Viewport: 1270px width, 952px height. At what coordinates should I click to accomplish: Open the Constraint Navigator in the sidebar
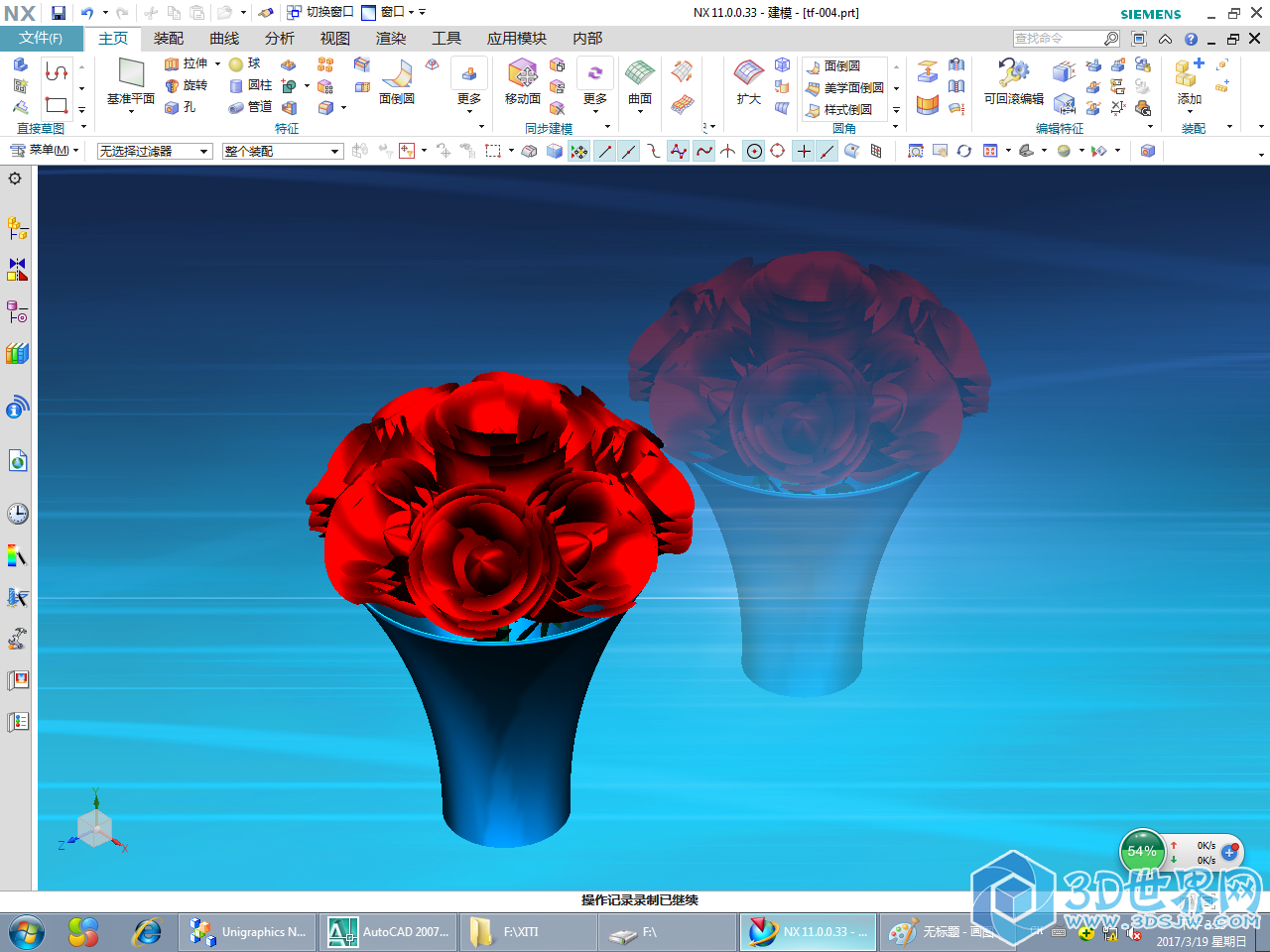click(17, 270)
